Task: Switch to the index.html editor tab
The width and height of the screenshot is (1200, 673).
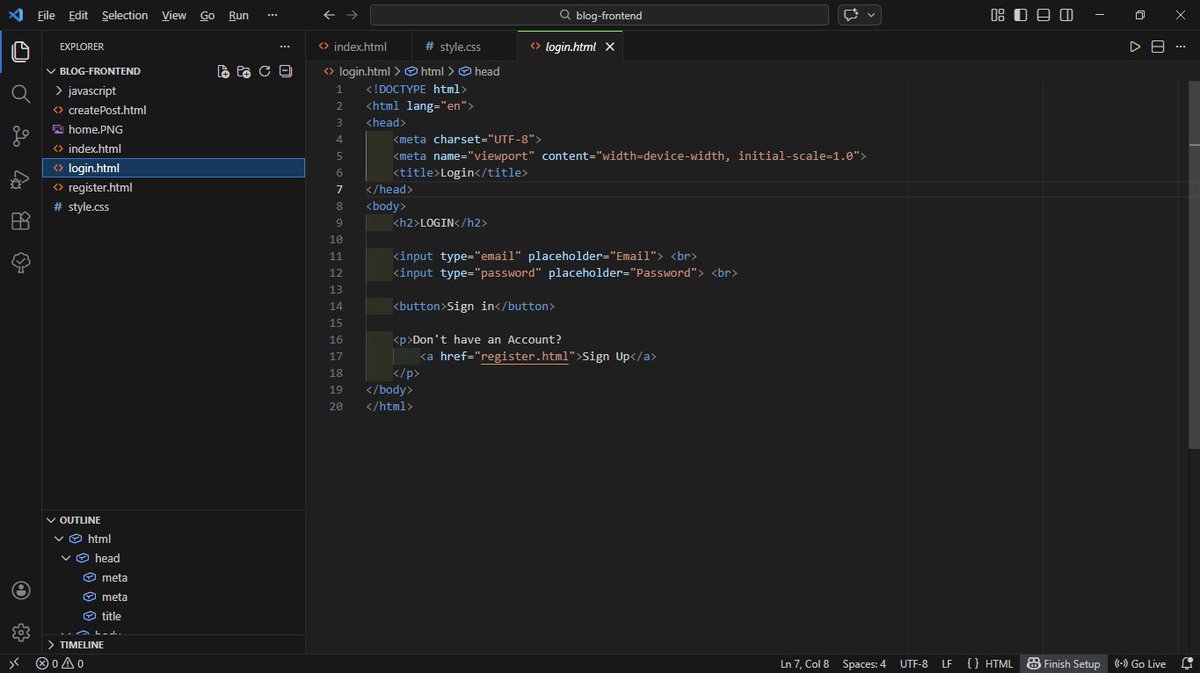Action: pos(358,47)
